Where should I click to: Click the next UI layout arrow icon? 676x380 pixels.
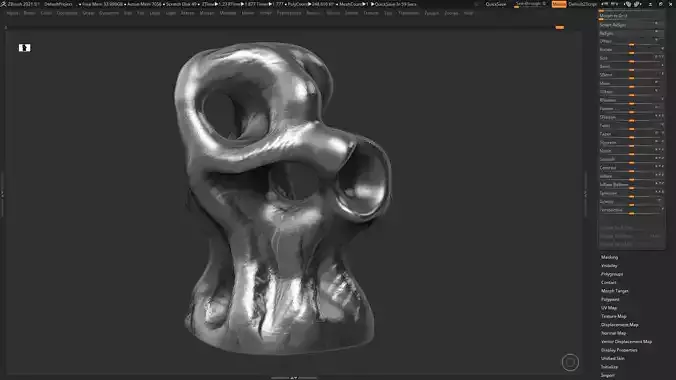point(614,4)
